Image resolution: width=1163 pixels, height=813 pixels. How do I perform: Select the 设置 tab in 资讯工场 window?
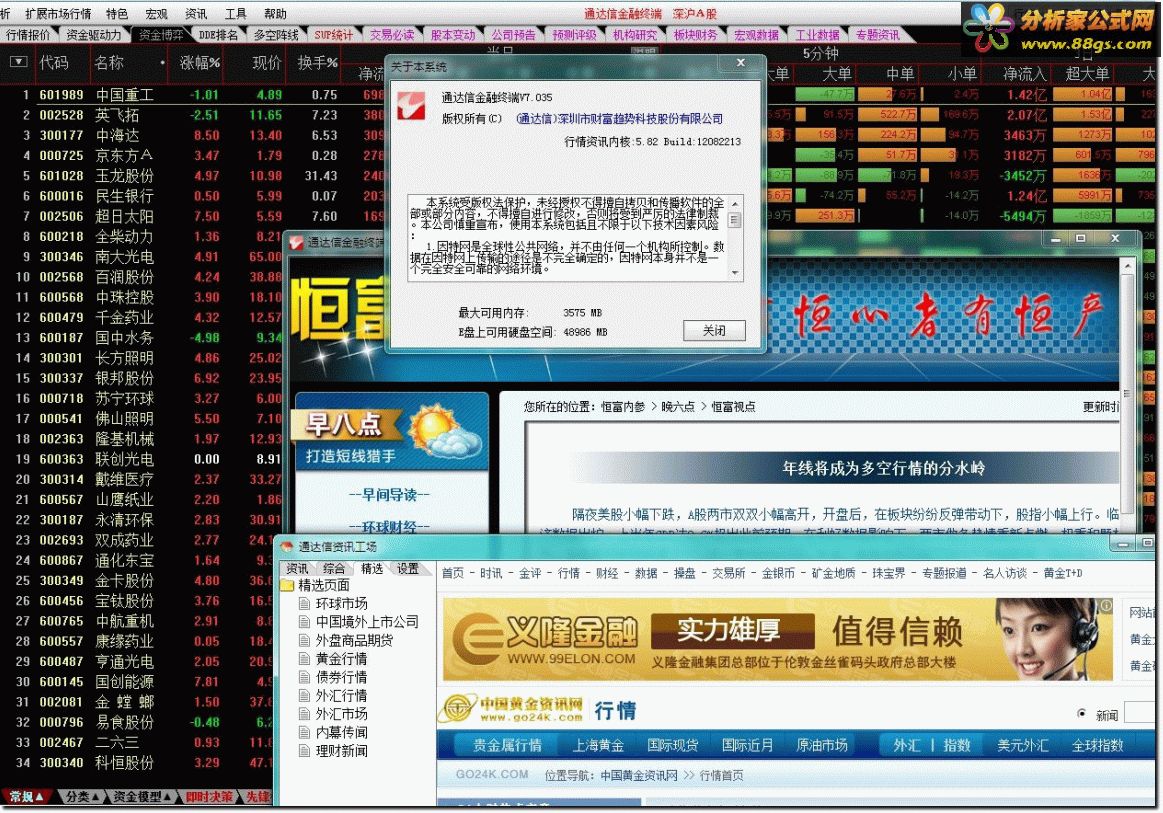(407, 568)
